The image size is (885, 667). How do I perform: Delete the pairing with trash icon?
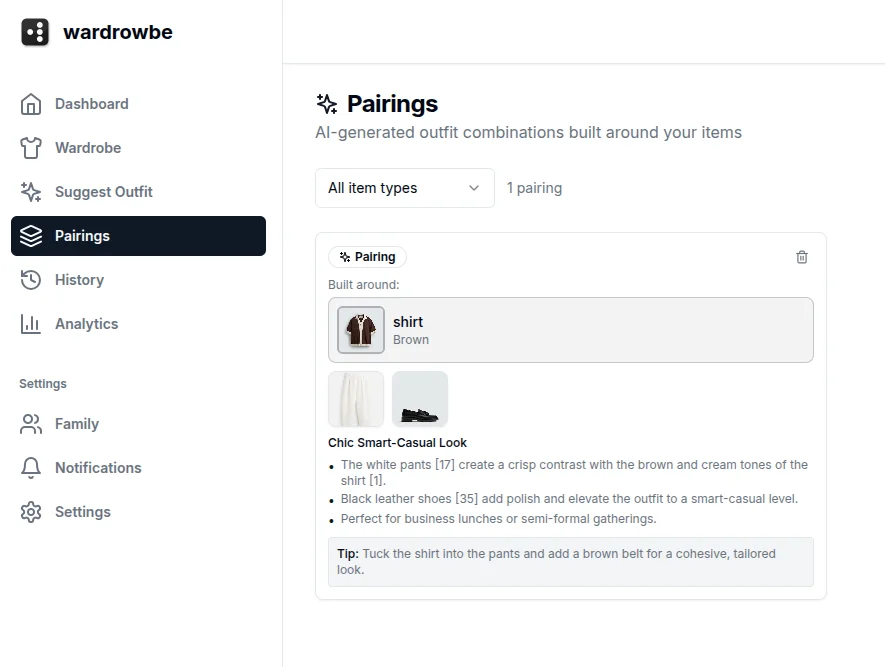[802, 257]
